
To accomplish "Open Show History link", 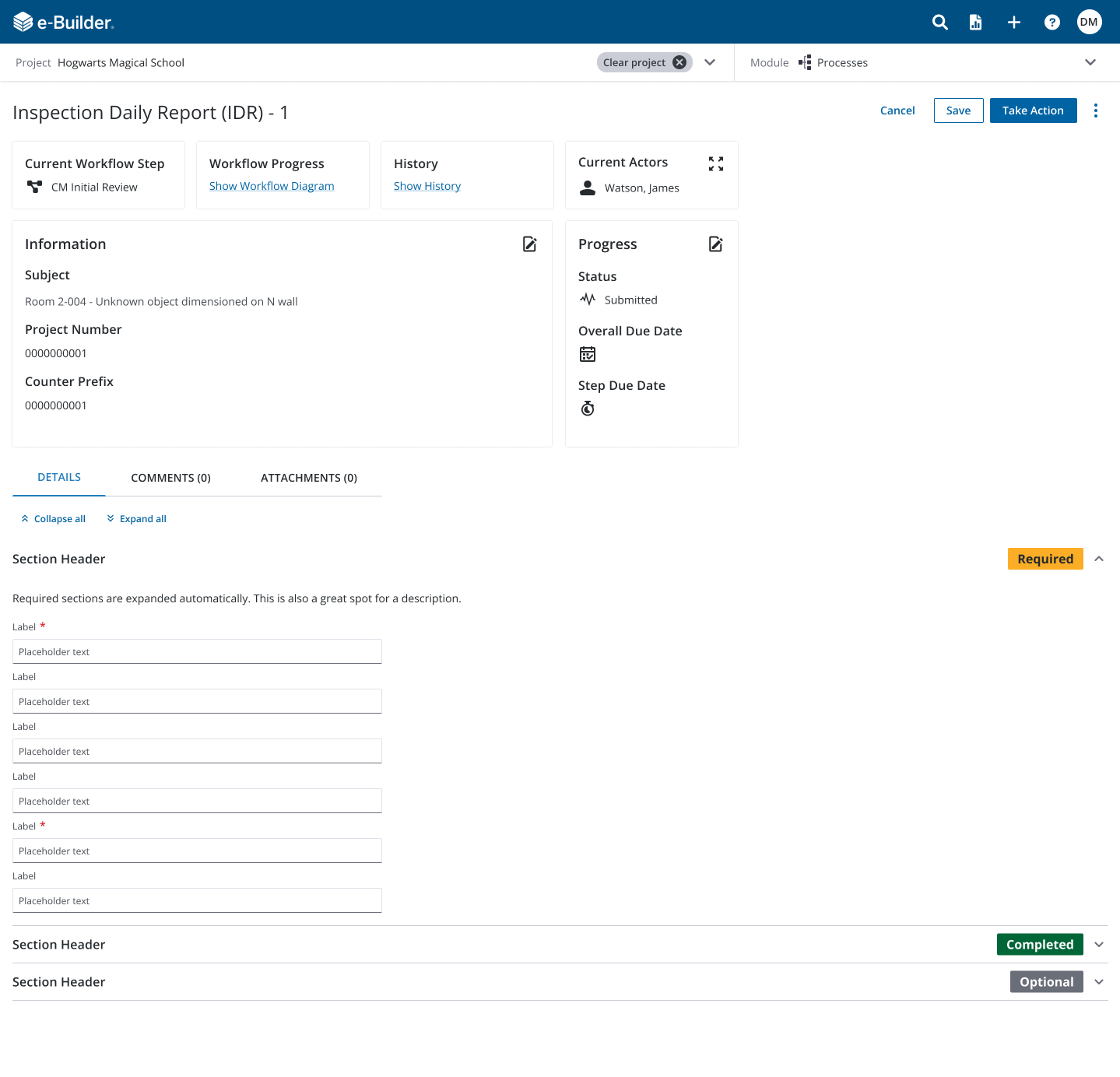I will click(x=427, y=186).
